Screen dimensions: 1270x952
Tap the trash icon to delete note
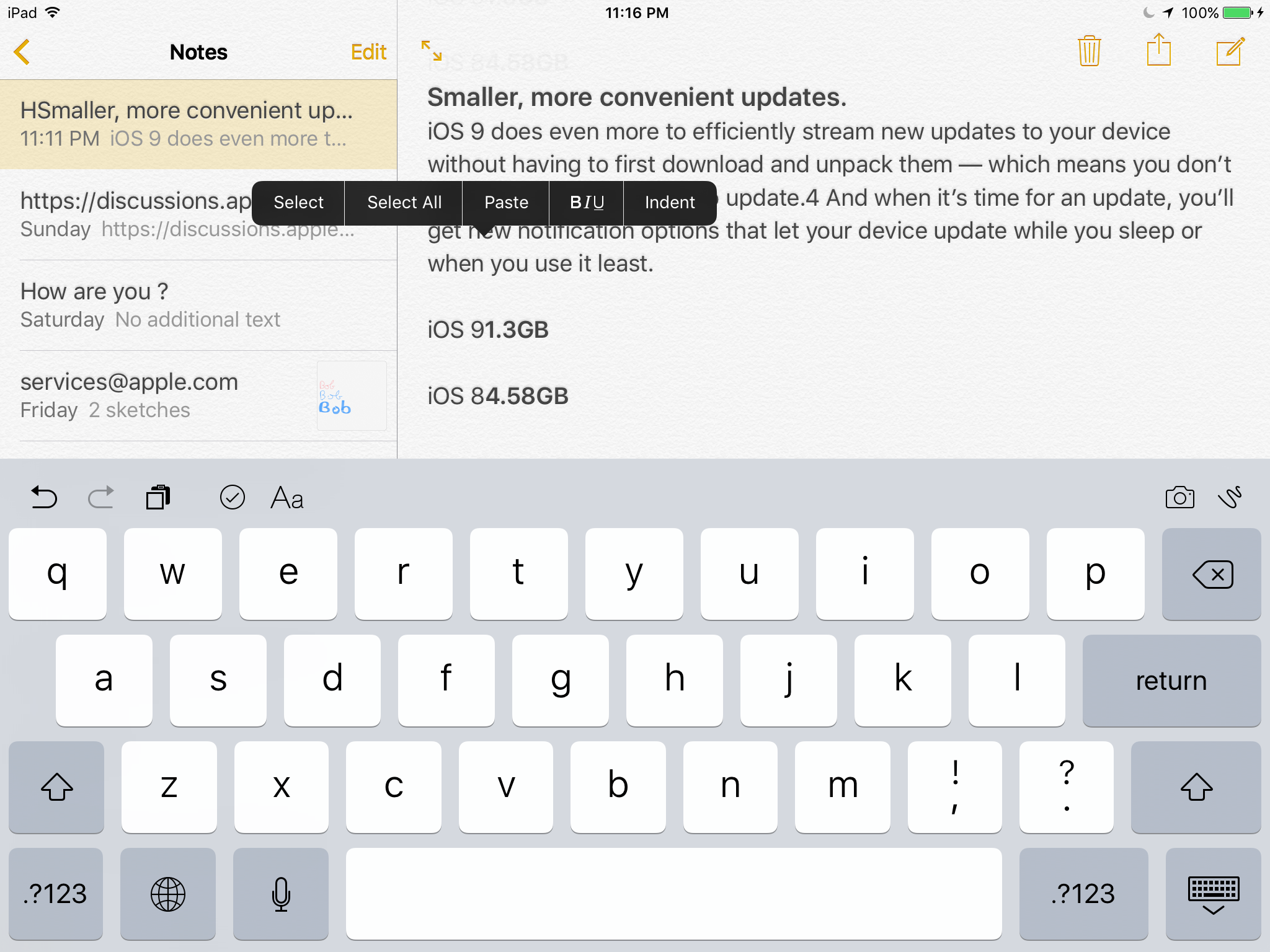(x=1089, y=51)
